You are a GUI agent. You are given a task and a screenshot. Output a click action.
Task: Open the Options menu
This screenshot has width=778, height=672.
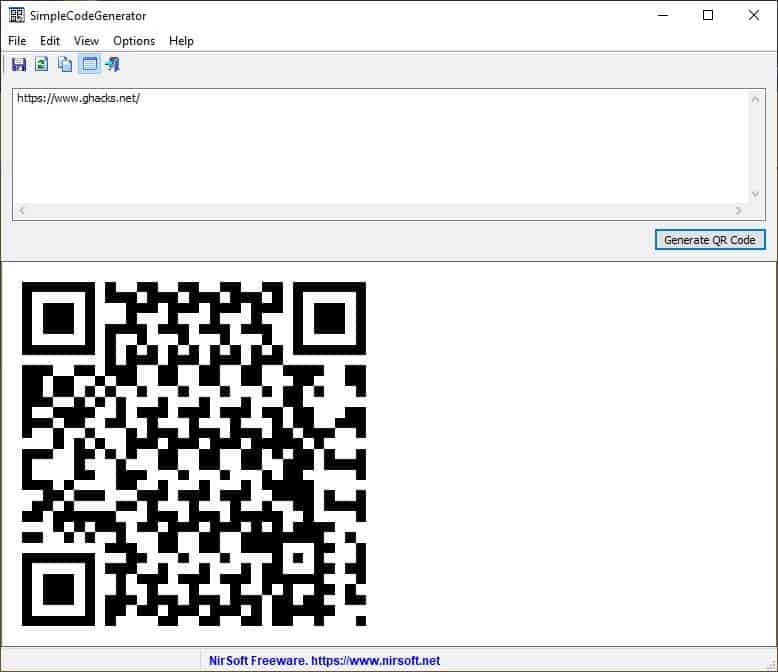[134, 41]
